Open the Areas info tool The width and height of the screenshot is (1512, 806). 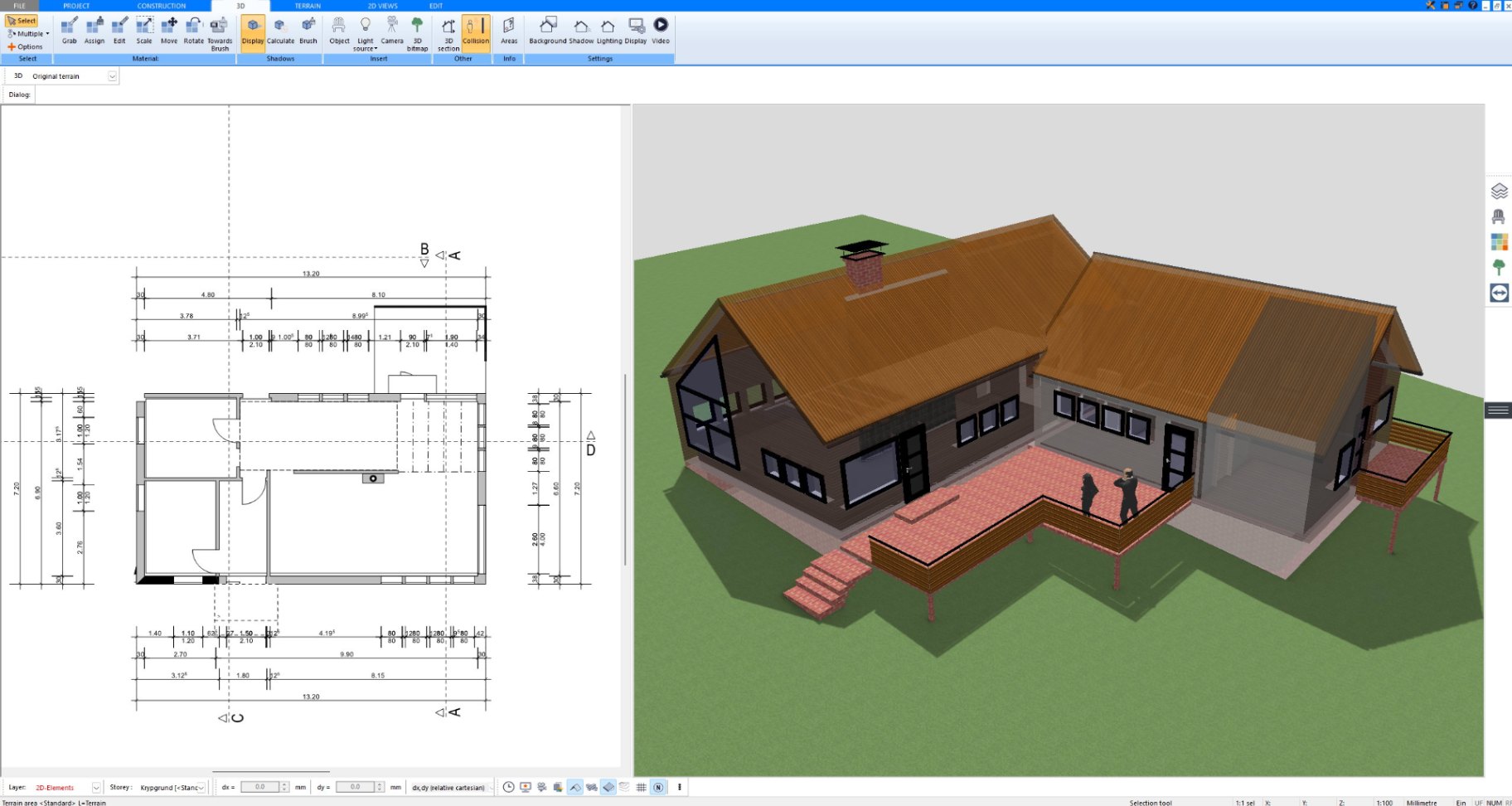pyautogui.click(x=509, y=31)
